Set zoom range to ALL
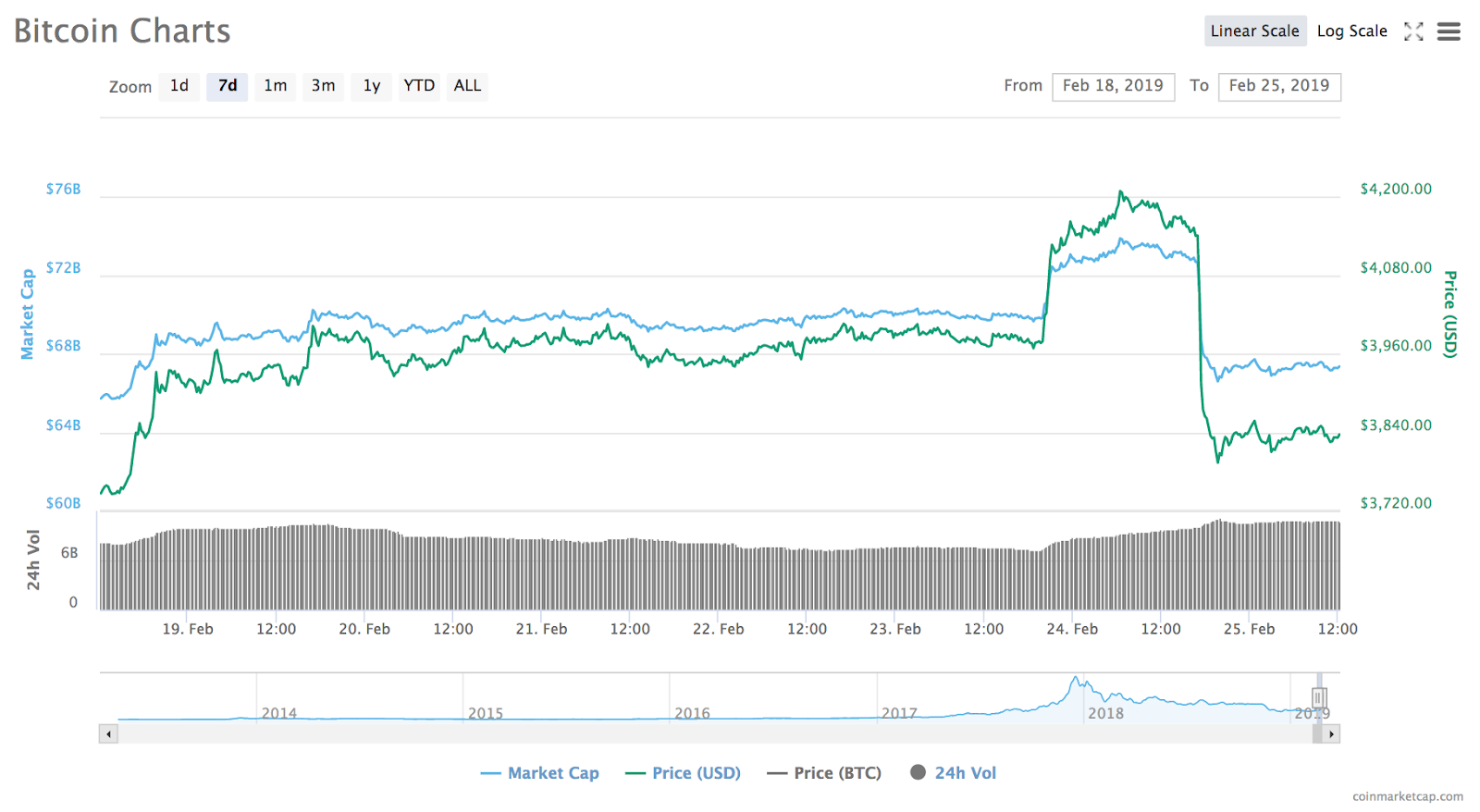The height and width of the screenshot is (812, 1480). tap(467, 86)
